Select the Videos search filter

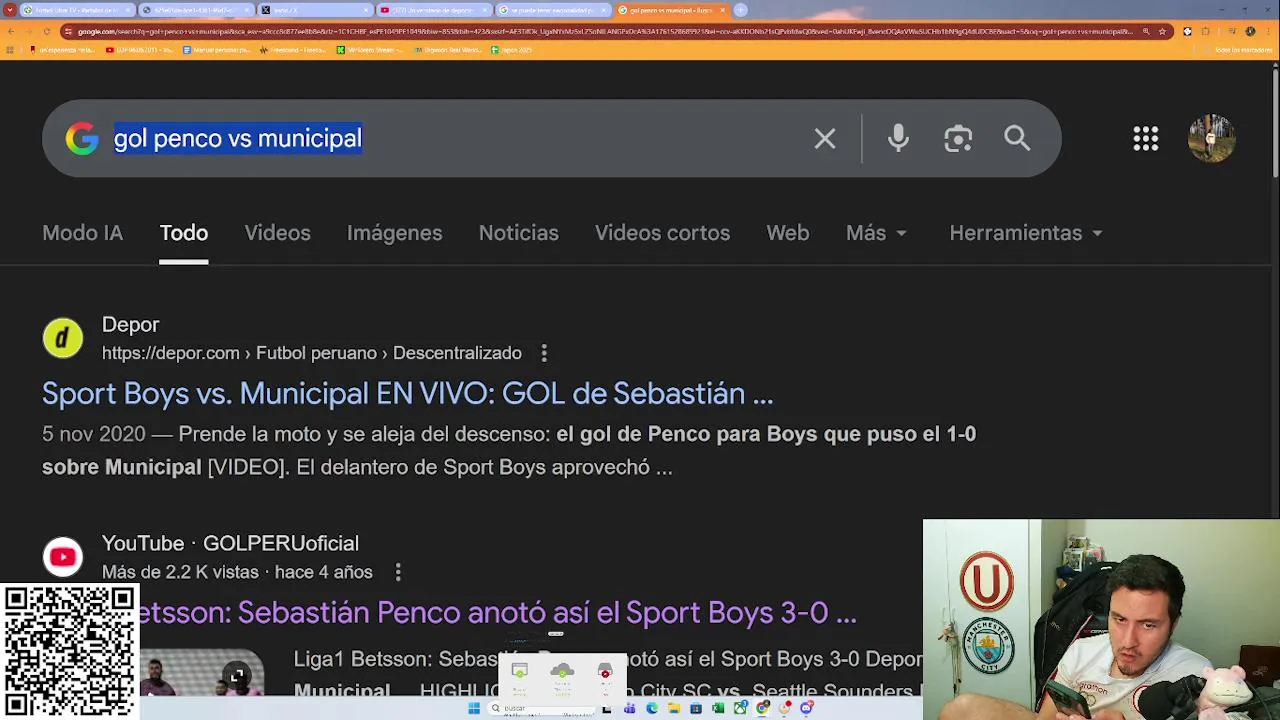coord(277,233)
